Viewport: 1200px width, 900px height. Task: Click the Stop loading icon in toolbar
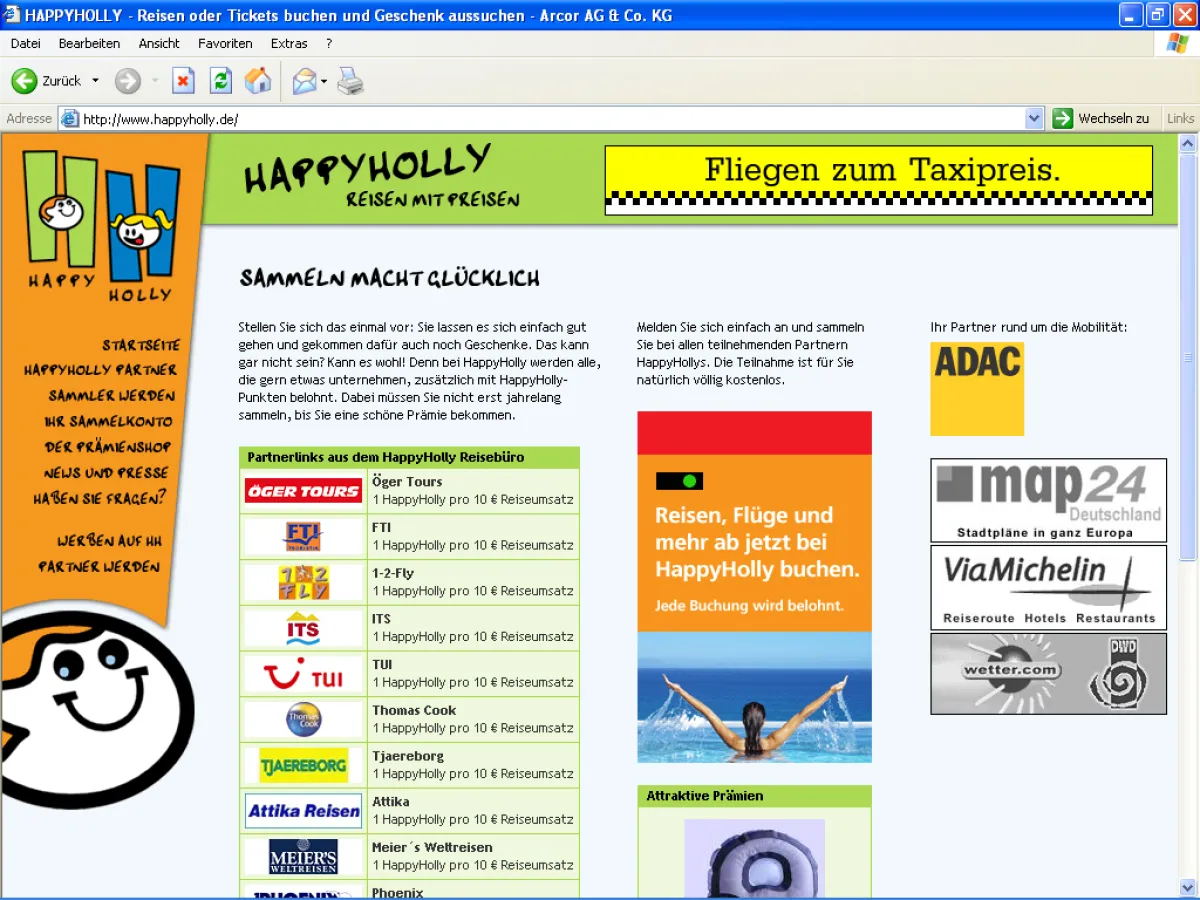point(183,81)
